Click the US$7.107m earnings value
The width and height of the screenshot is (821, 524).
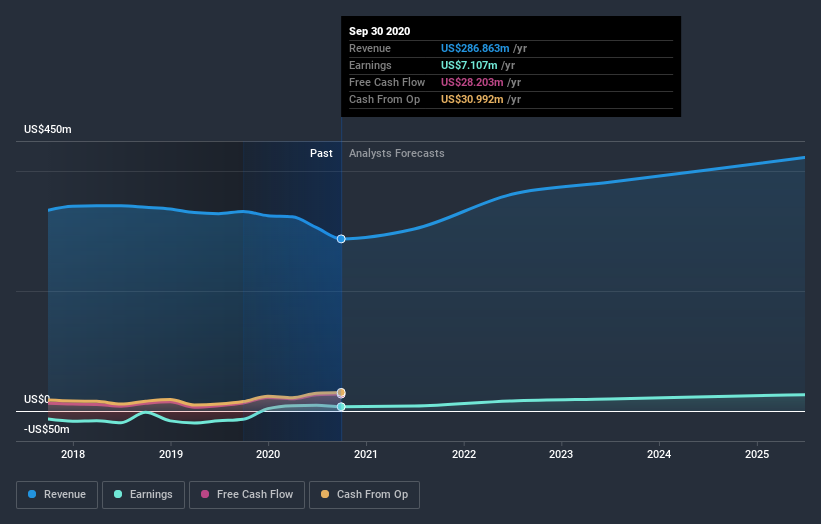(469, 65)
